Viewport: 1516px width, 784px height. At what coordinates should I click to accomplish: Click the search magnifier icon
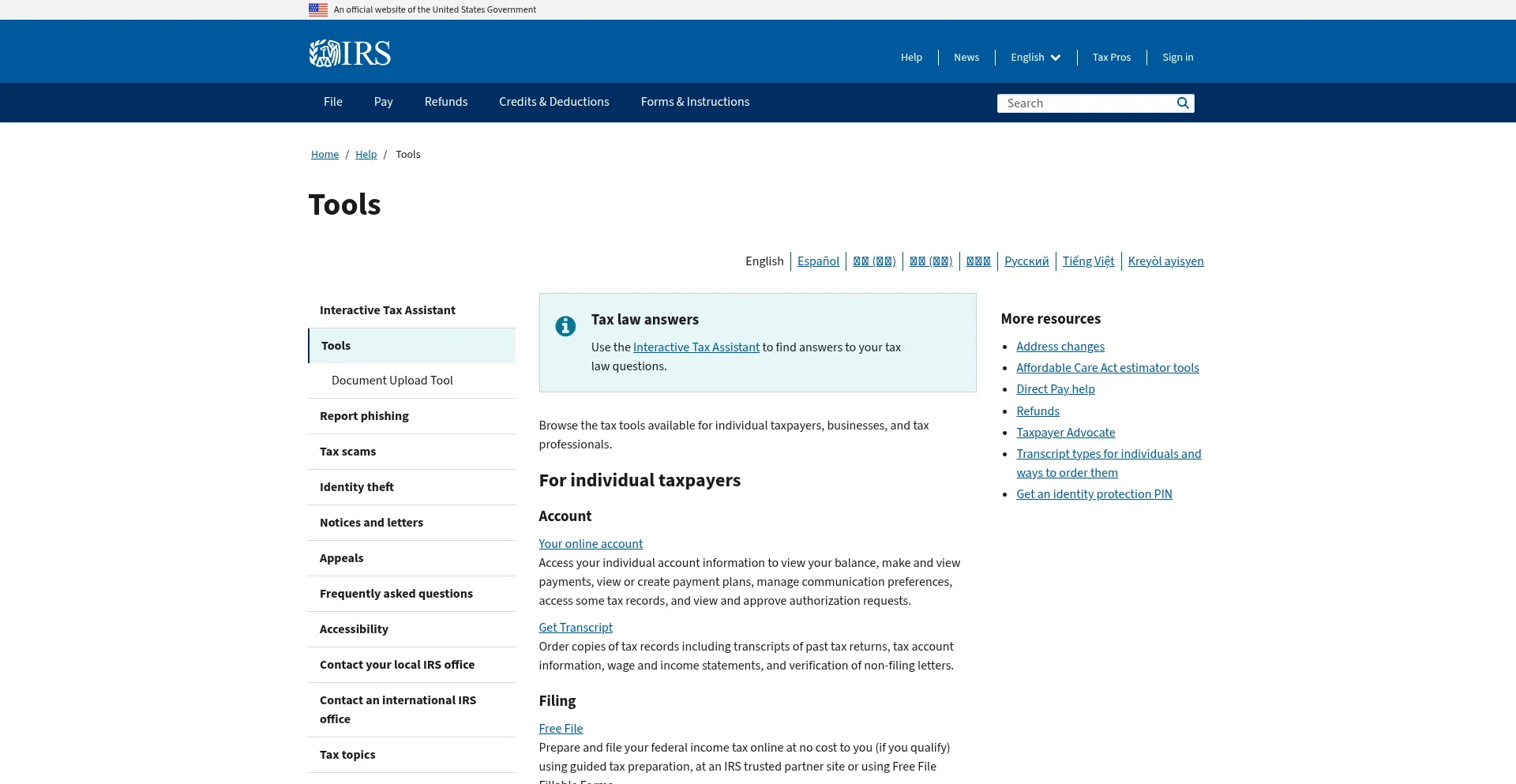click(1183, 103)
